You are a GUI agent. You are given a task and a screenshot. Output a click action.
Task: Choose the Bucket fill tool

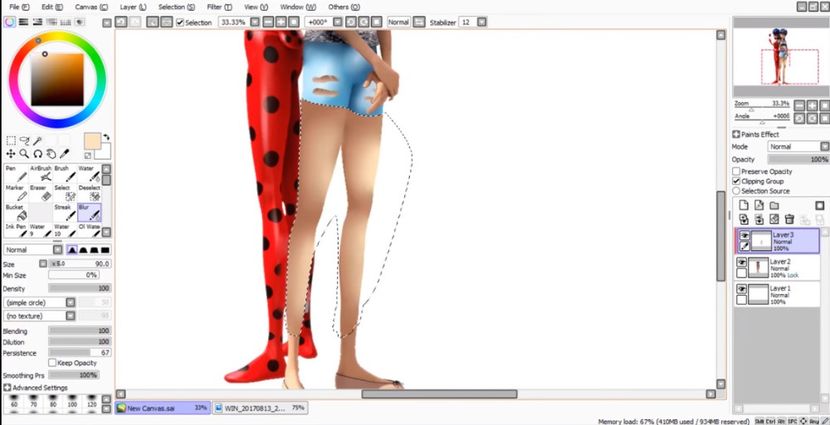click(x=15, y=213)
